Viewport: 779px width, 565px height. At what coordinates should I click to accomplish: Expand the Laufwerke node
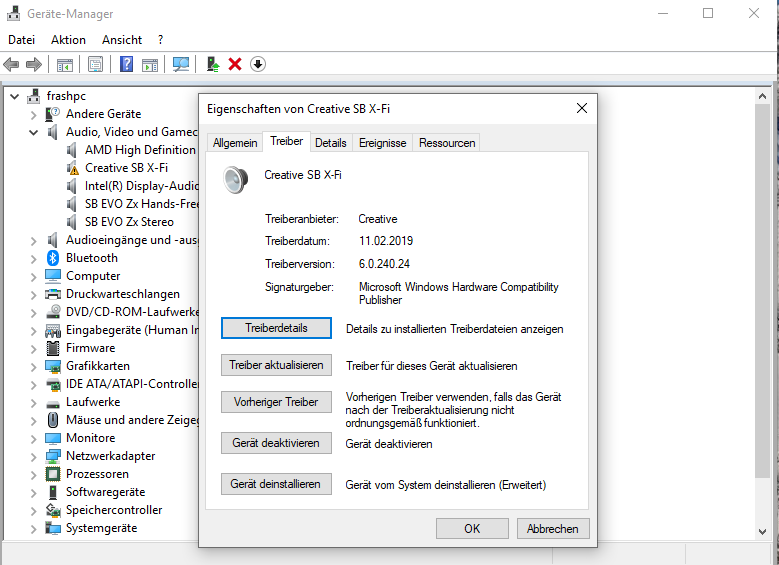pyautogui.click(x=33, y=403)
